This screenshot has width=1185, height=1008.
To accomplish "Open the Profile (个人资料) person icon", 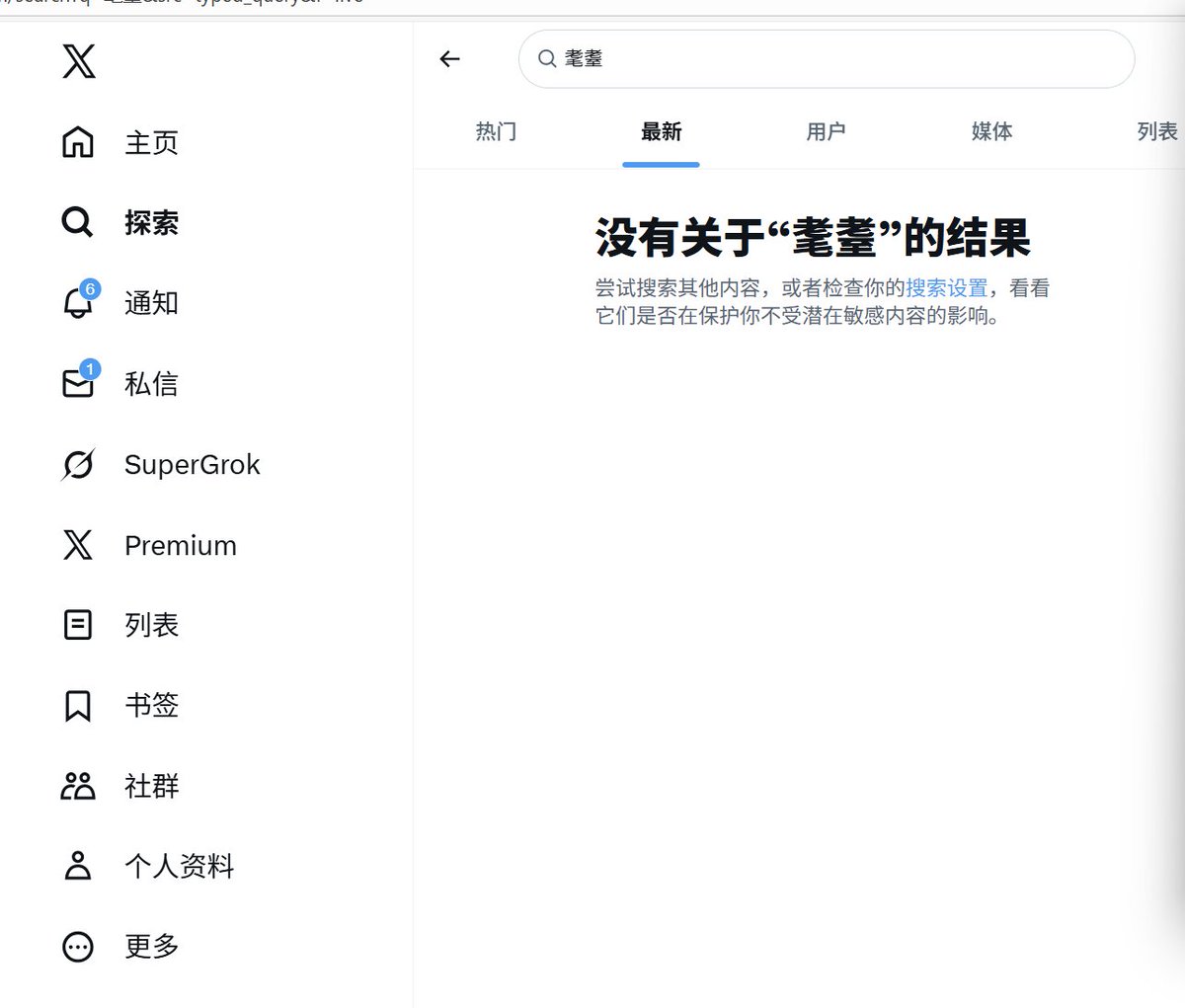I will 78,866.
